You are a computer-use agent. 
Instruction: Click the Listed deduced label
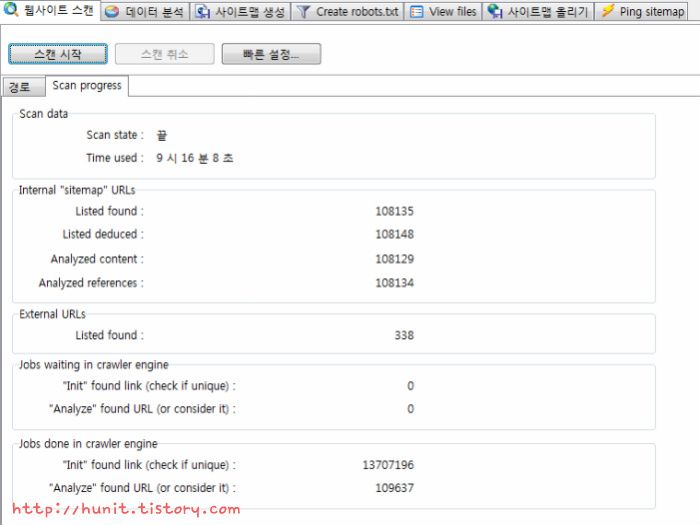coord(103,234)
